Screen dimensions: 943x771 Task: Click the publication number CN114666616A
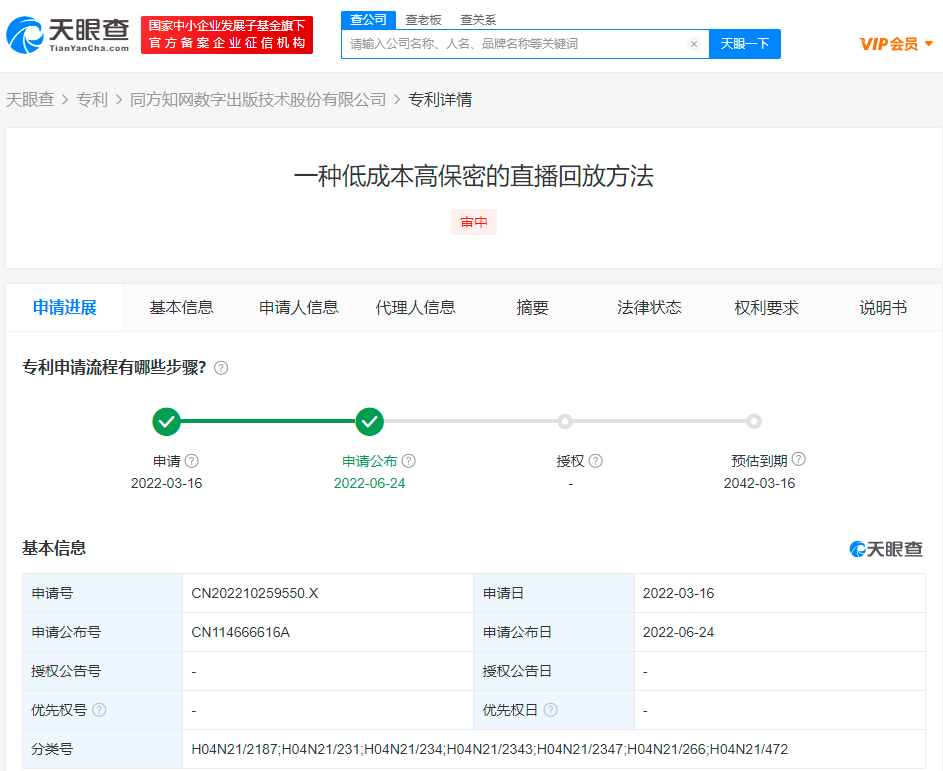point(241,633)
